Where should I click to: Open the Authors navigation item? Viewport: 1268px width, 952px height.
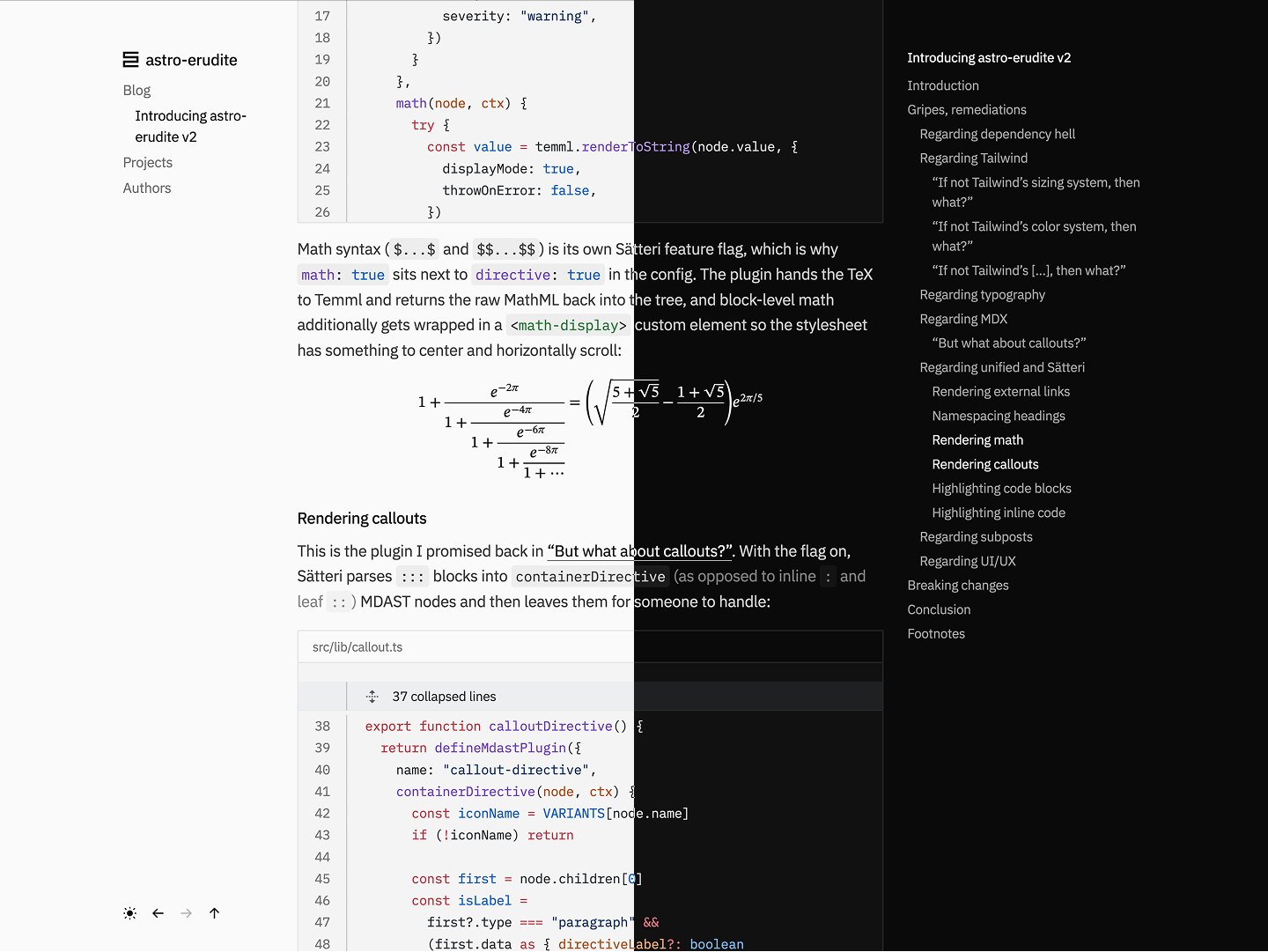147,188
